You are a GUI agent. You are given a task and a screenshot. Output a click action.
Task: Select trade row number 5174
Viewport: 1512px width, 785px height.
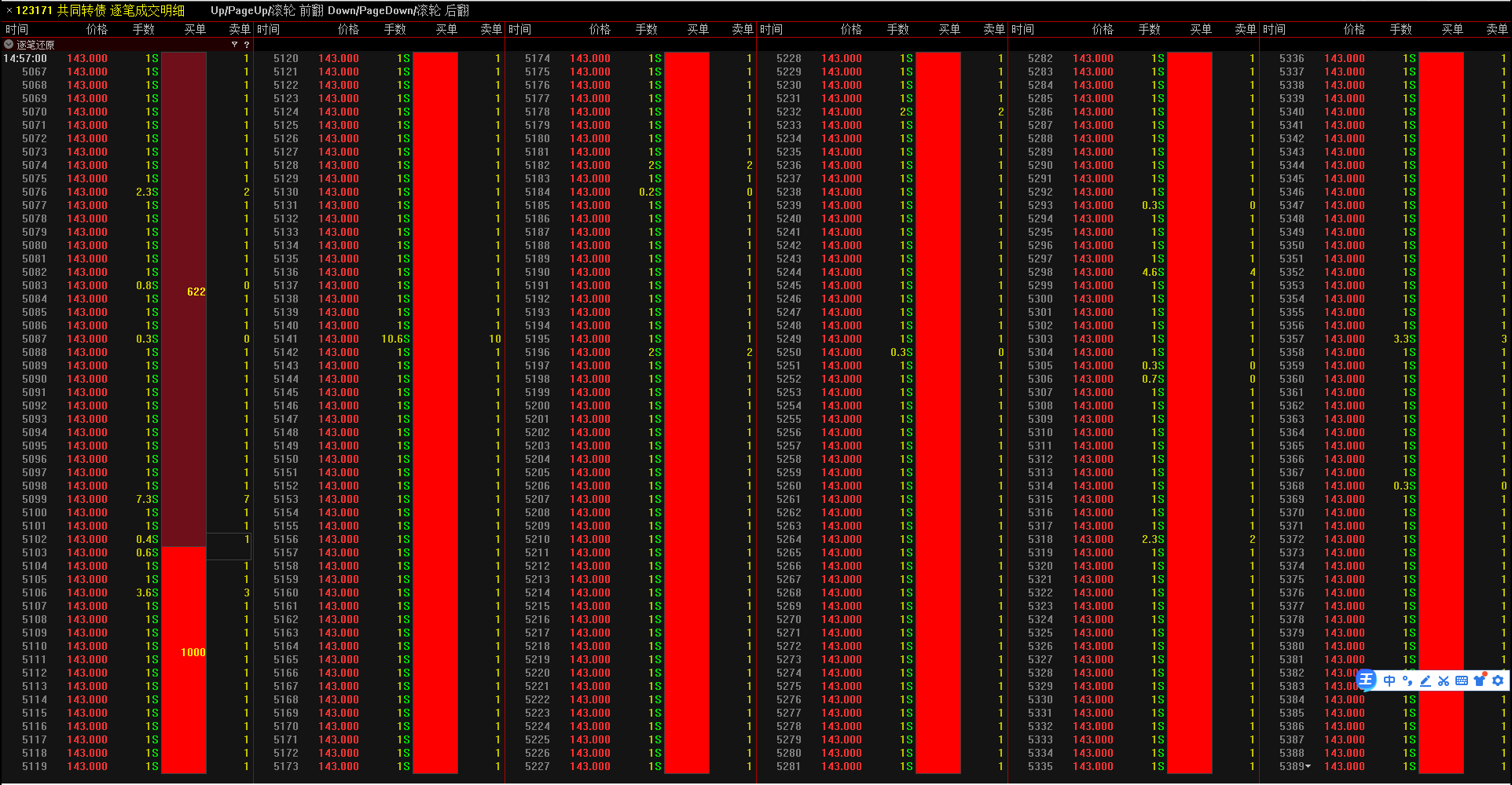(538, 58)
